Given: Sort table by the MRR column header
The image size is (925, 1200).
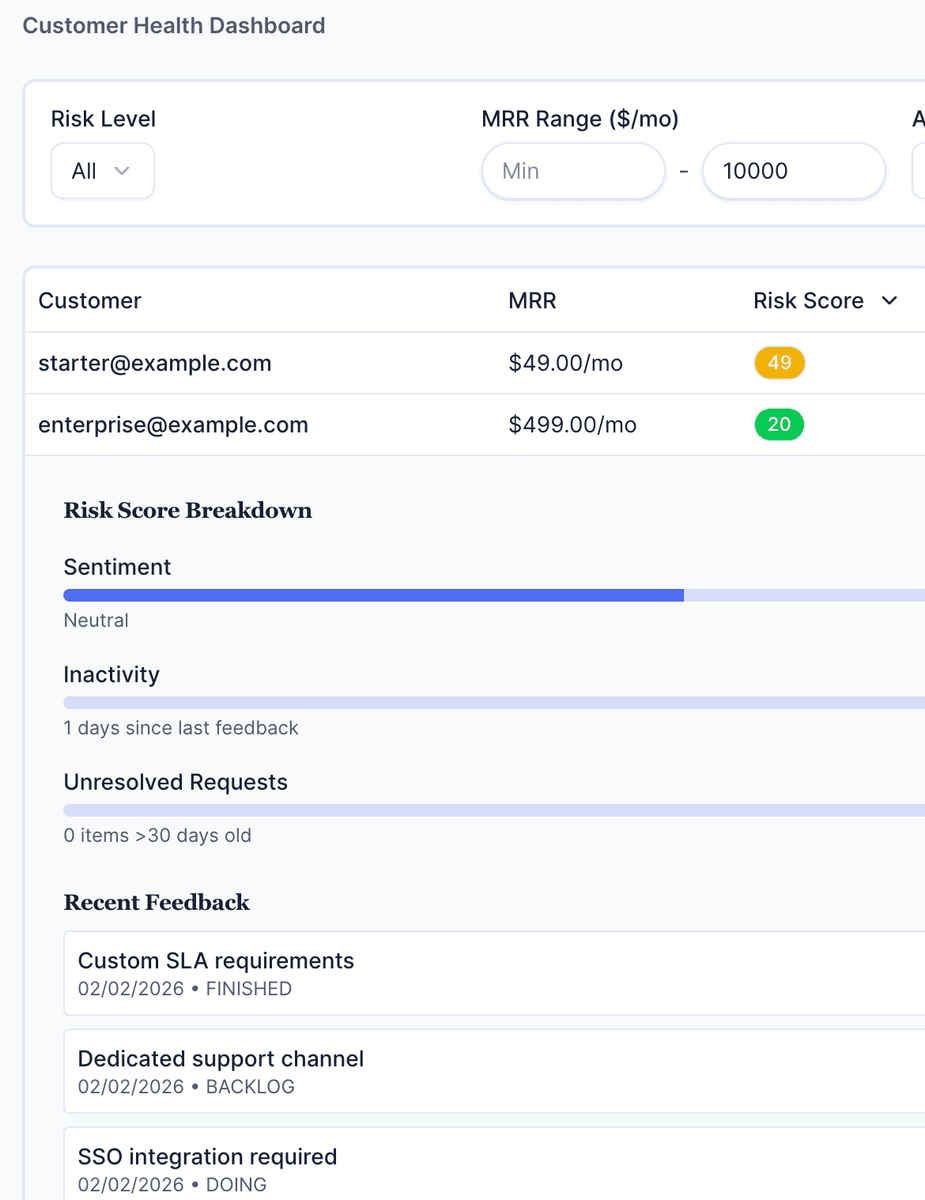Looking at the screenshot, I should pos(531,300).
